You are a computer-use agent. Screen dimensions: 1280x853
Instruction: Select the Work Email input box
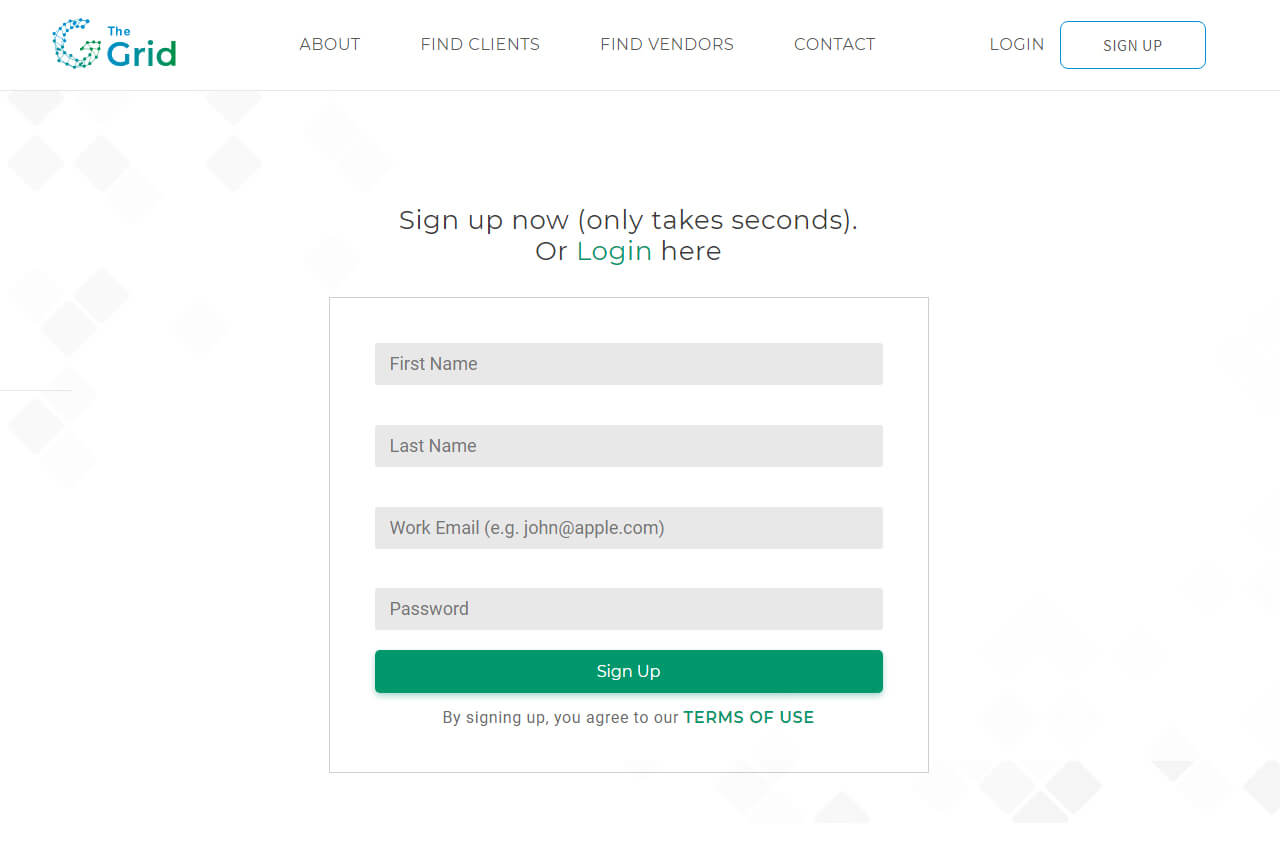click(x=628, y=528)
